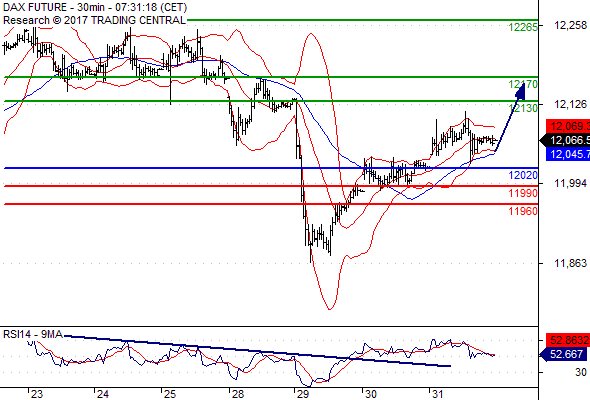
Task: Select date 28 on the time axis
Action: tap(237, 394)
